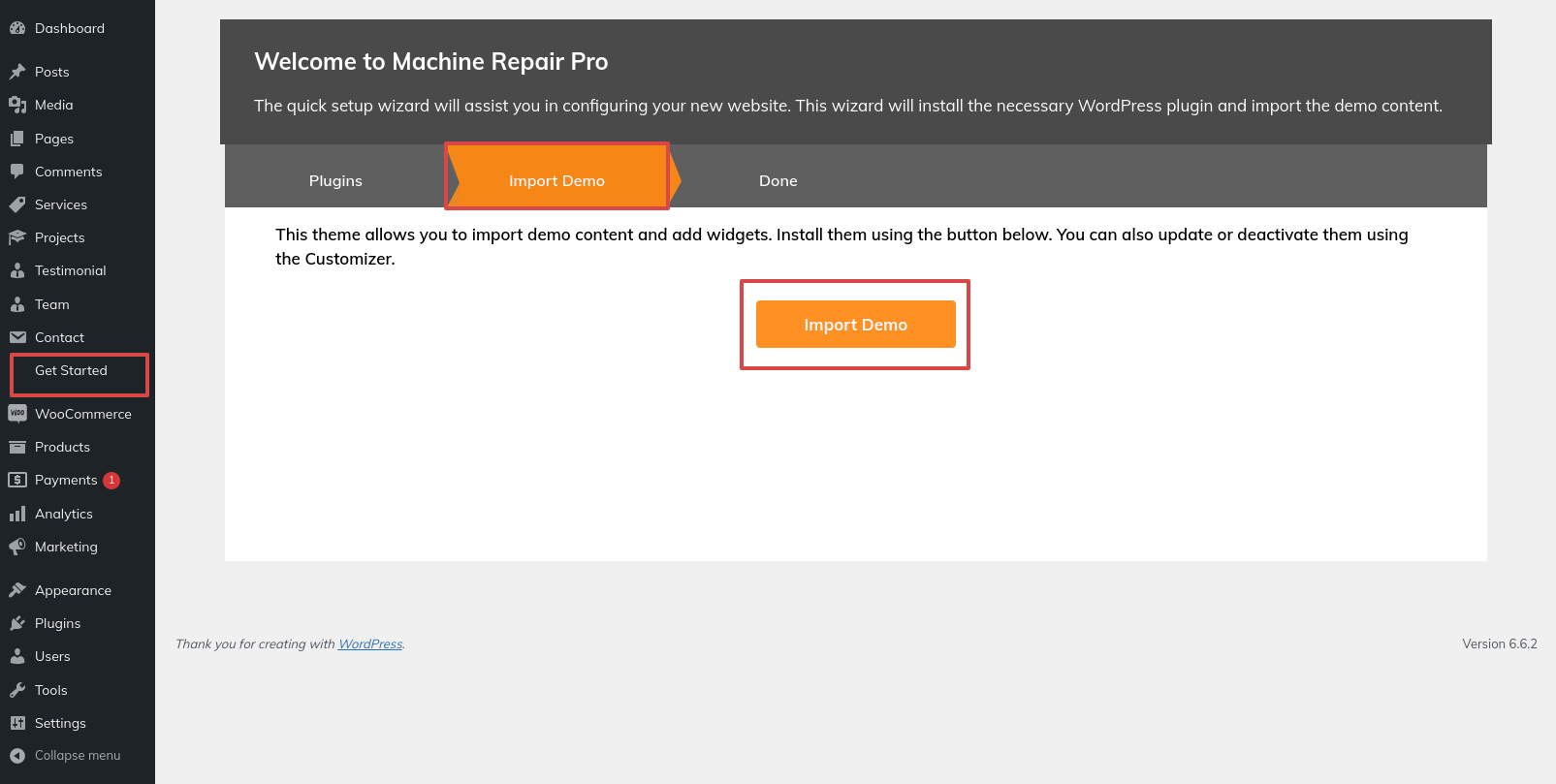The width and height of the screenshot is (1556, 784).
Task: Click the Analytics bar chart icon
Action: coord(17,514)
